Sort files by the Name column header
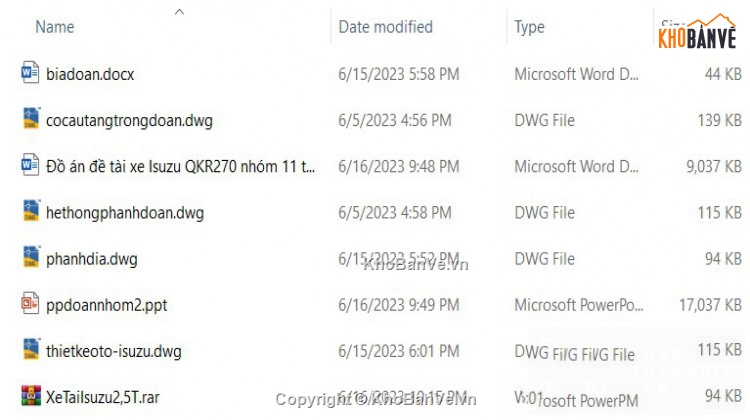Image resolution: width=750 pixels, height=420 pixels. 55,27
